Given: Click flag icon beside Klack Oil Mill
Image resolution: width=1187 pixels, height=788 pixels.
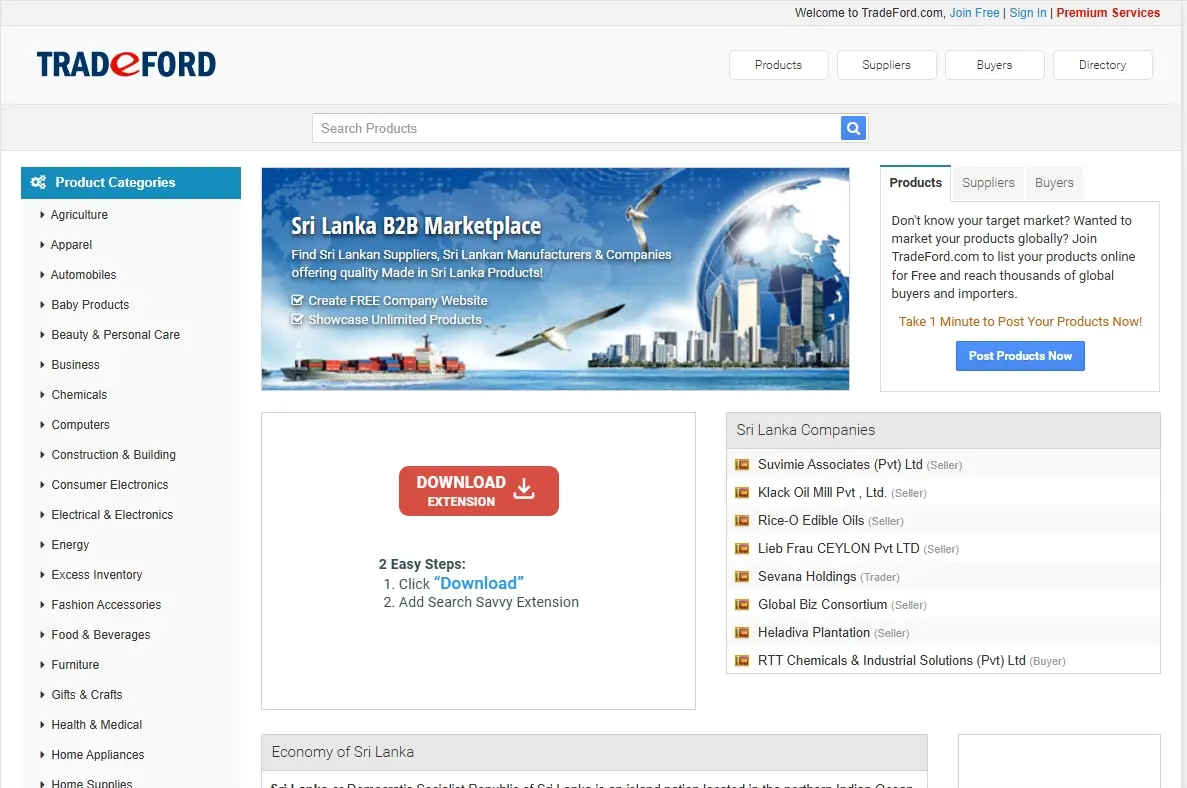Looking at the screenshot, I should 742,493.
